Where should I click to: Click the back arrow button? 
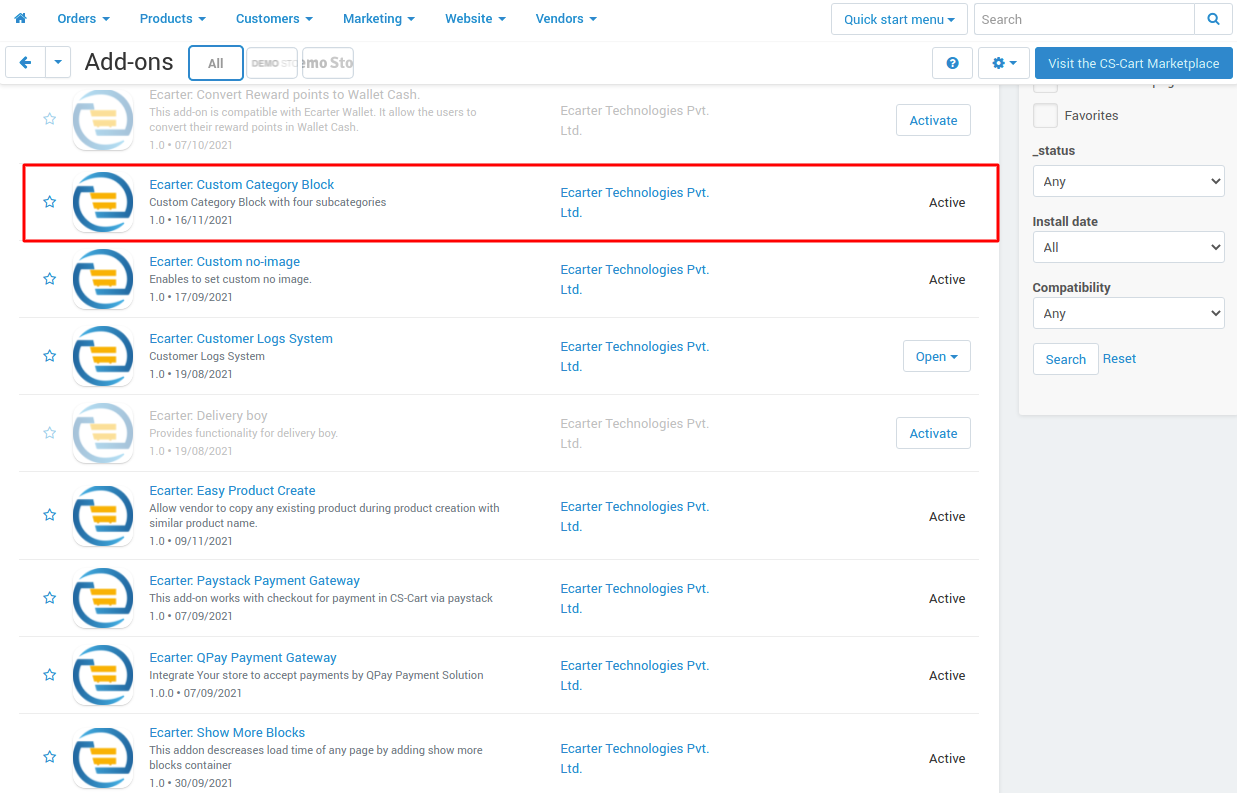point(25,62)
